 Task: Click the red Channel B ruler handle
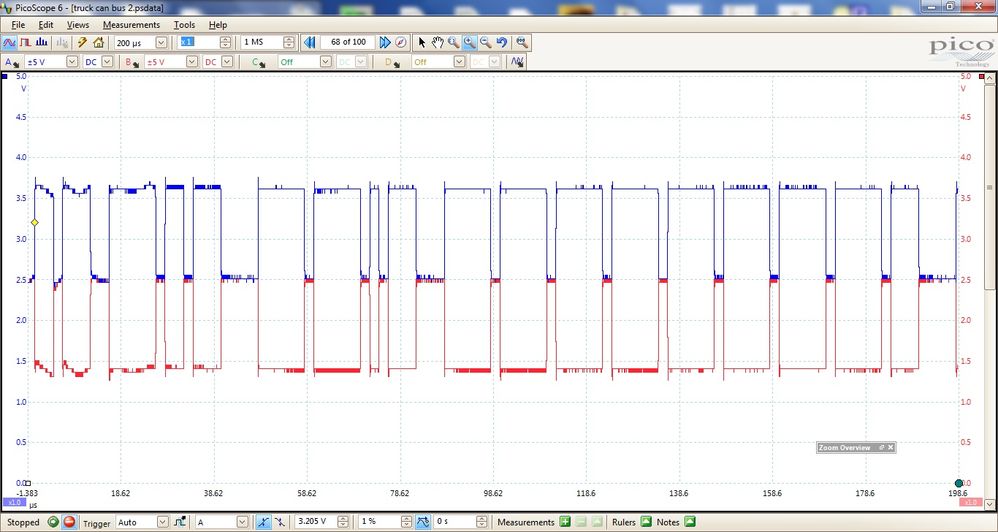click(981, 76)
